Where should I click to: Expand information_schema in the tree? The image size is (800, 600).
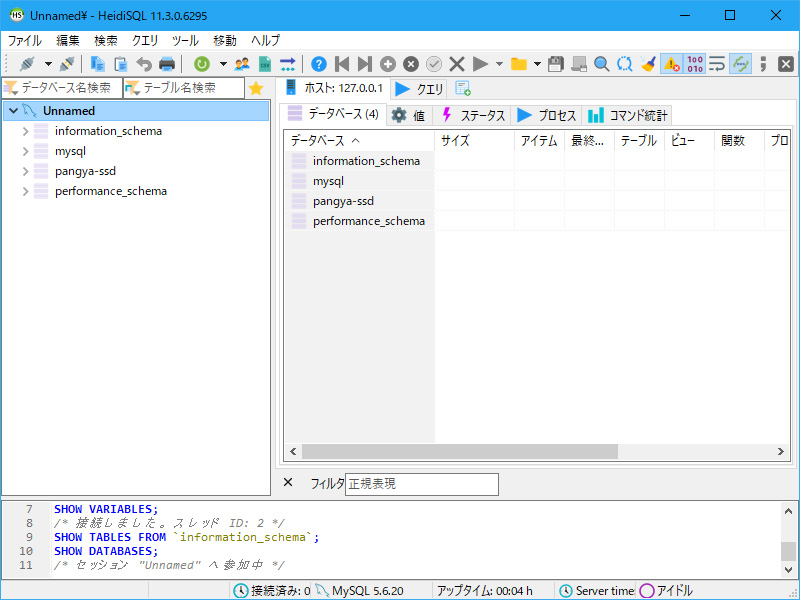click(26, 131)
